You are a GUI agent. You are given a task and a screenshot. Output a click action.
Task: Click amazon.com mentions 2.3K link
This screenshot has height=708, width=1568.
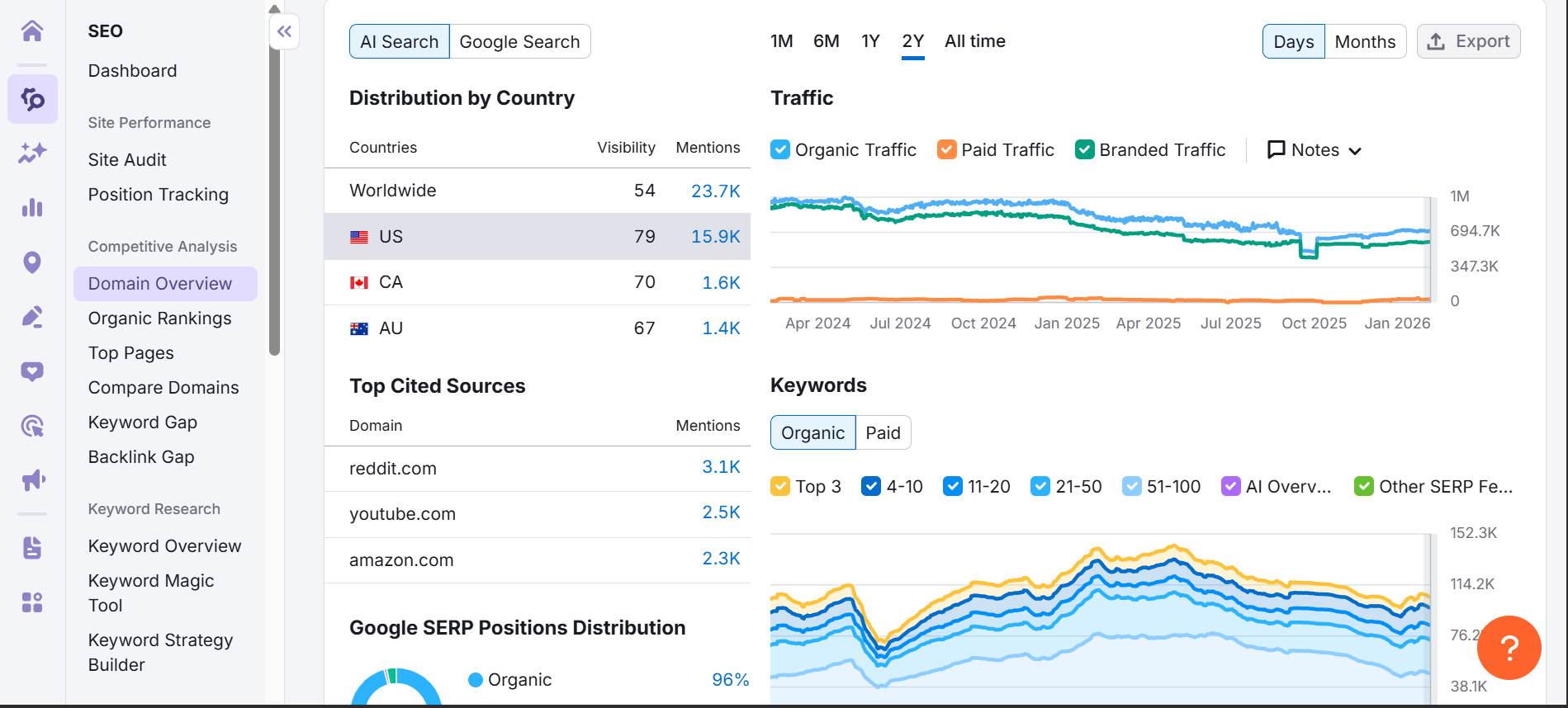click(722, 559)
